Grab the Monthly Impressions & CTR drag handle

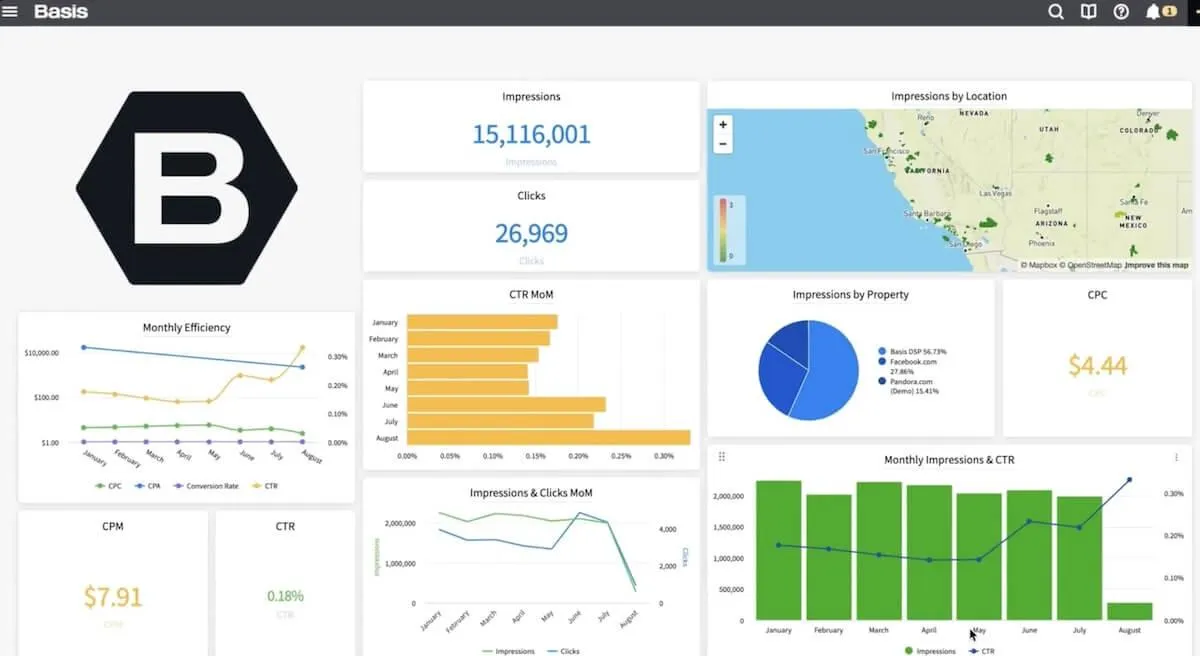coord(722,457)
